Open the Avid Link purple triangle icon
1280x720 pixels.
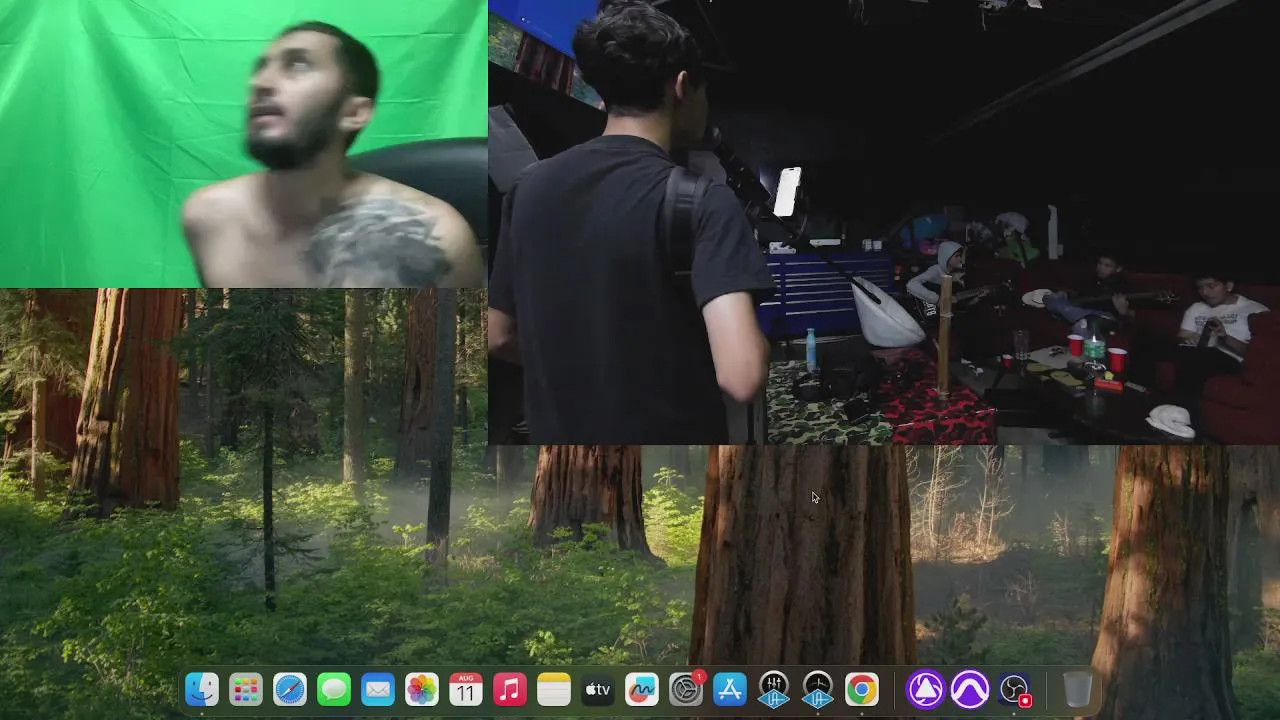click(926, 689)
